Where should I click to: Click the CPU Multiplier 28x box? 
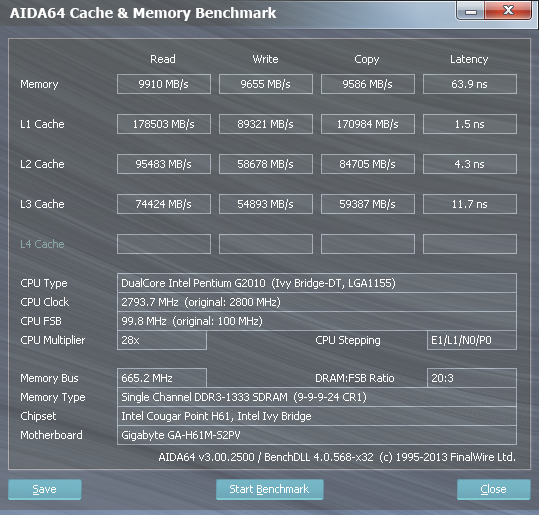pos(162,340)
